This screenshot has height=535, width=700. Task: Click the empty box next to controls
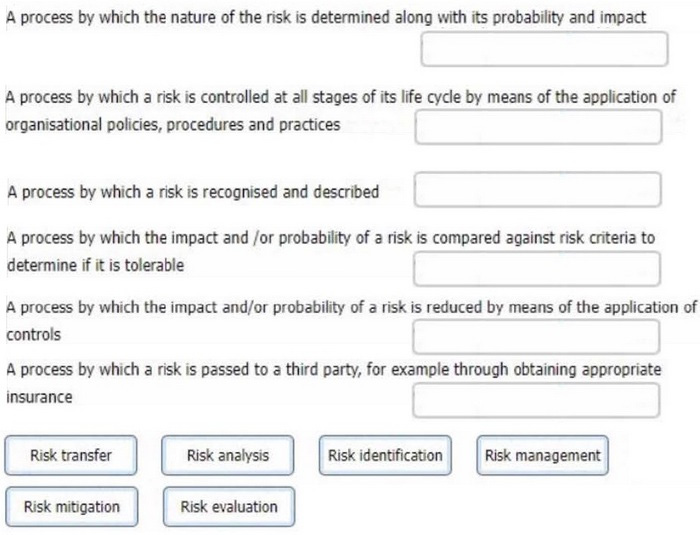pos(536,337)
